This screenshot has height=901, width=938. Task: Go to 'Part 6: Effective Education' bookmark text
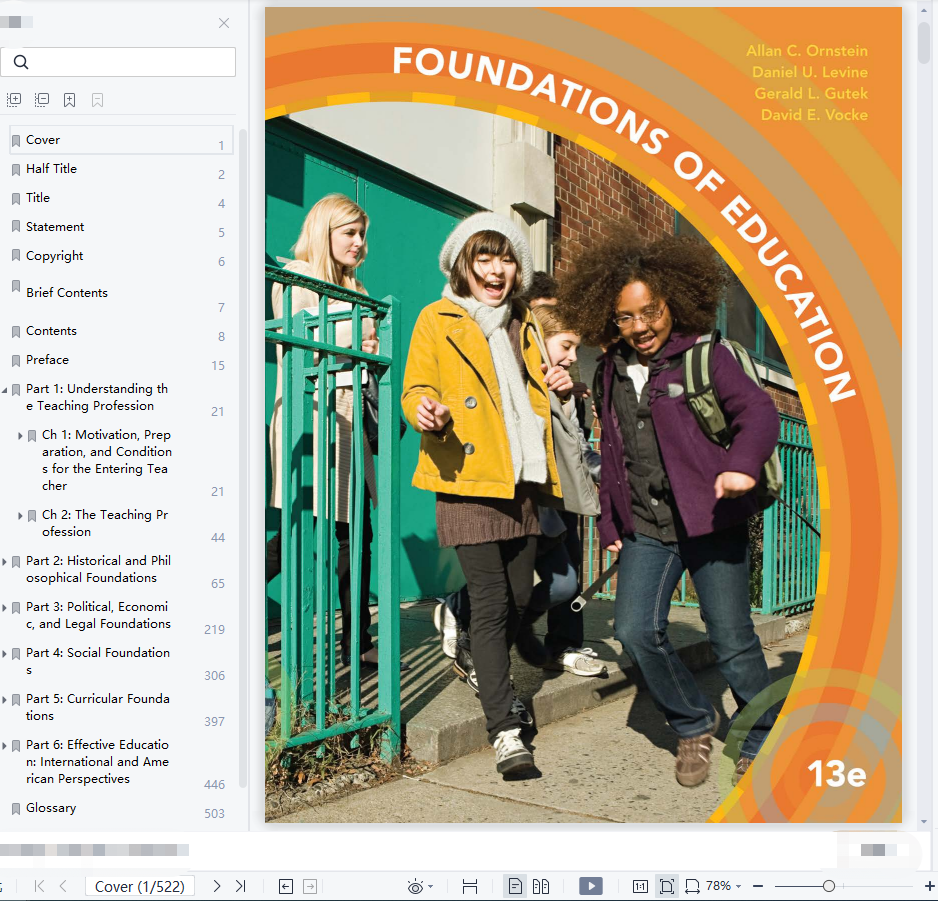(98, 762)
